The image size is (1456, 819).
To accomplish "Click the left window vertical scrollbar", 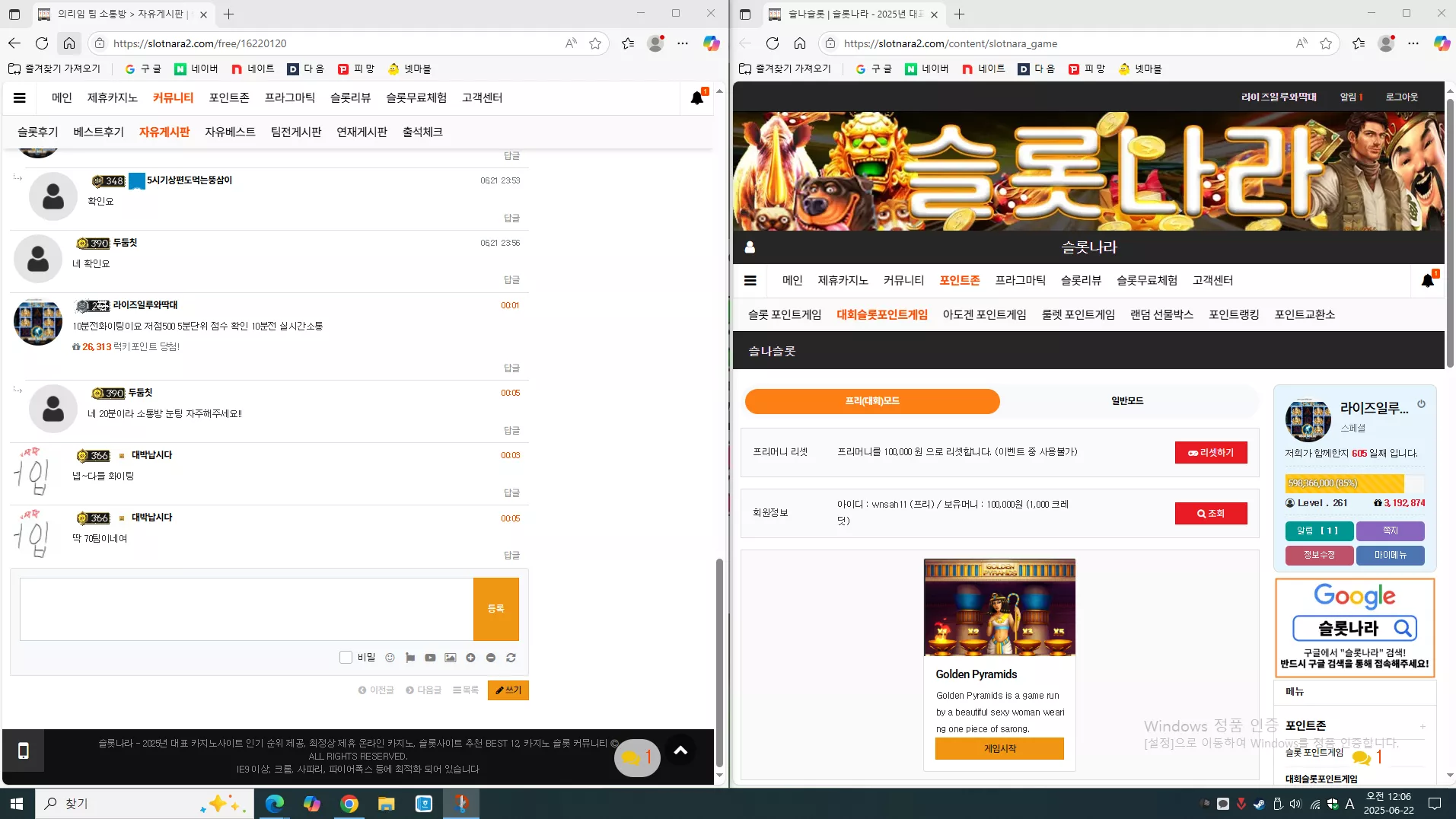I will 719,662.
